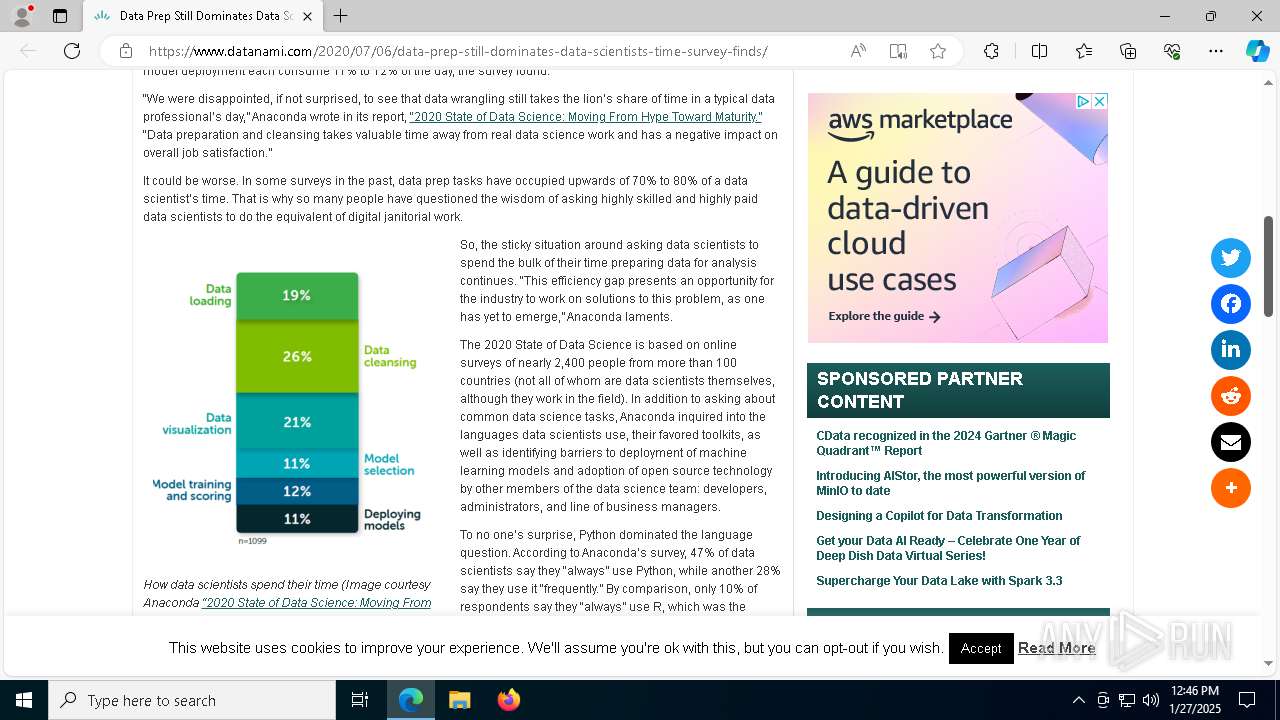Image resolution: width=1280 pixels, height=720 pixels.
Task: Click scrollbar down arrow
Action: coord(1269,662)
